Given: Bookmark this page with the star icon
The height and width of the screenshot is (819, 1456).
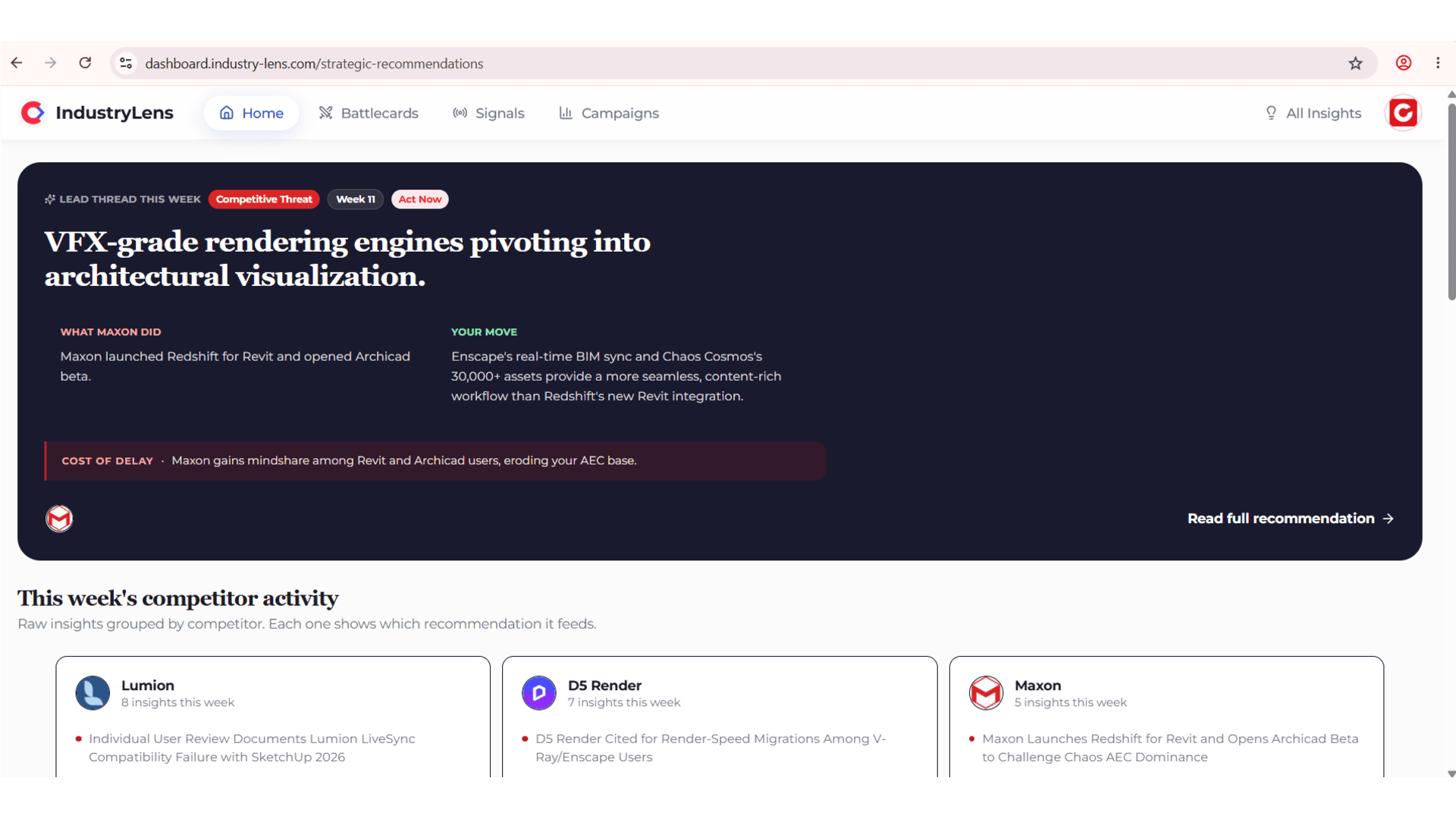Looking at the screenshot, I should click(1355, 63).
